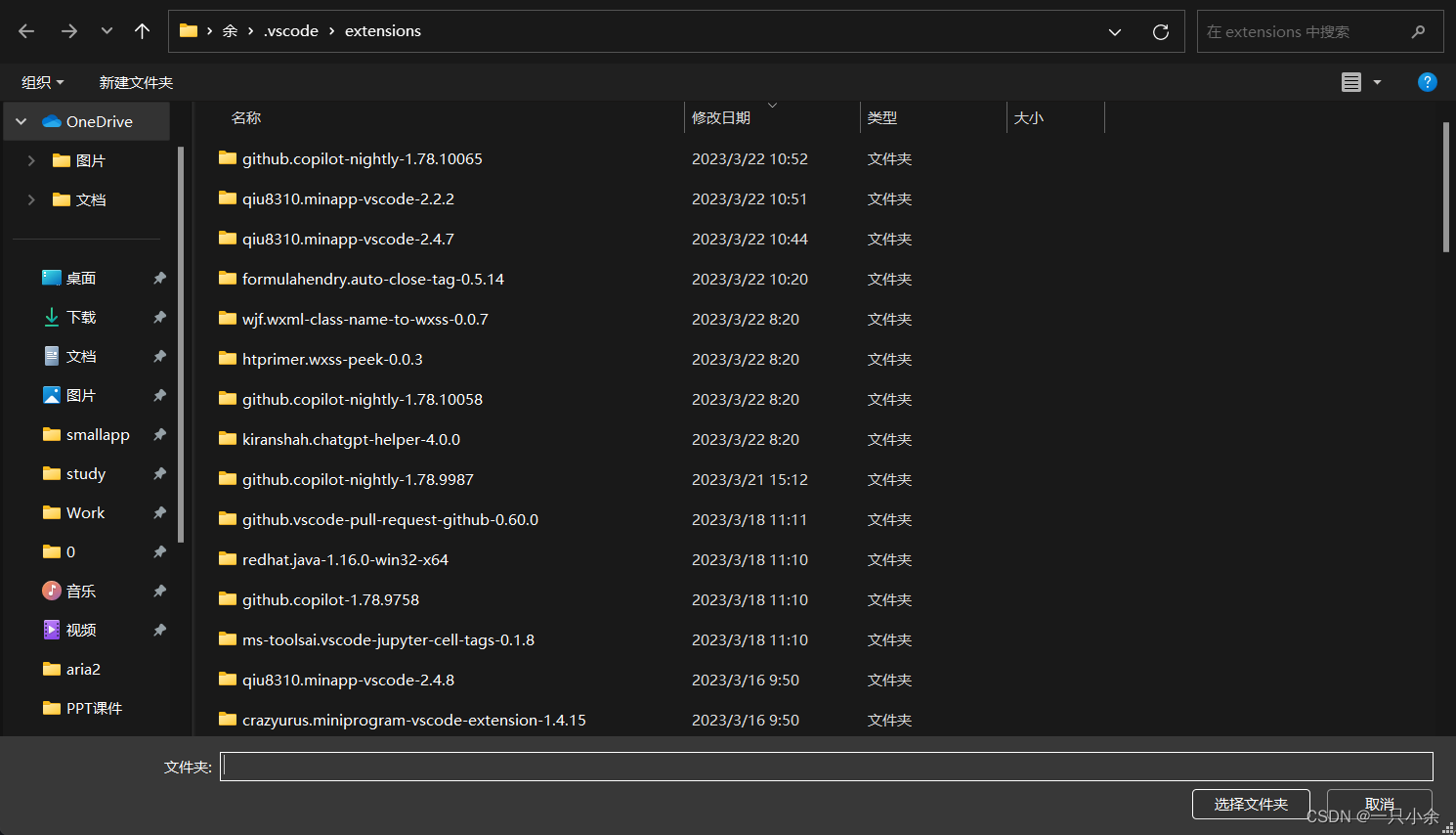Click the 文件夹 name input field
This screenshot has width=1456, height=835.
tap(827, 767)
